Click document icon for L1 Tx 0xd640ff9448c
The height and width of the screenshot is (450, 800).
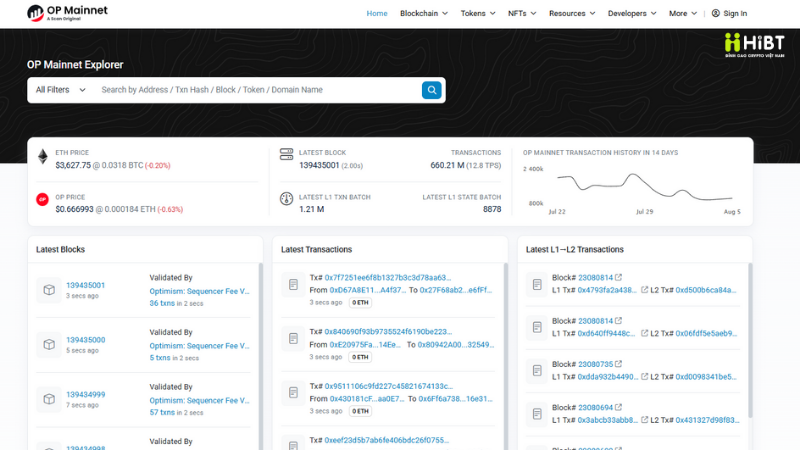[537, 327]
